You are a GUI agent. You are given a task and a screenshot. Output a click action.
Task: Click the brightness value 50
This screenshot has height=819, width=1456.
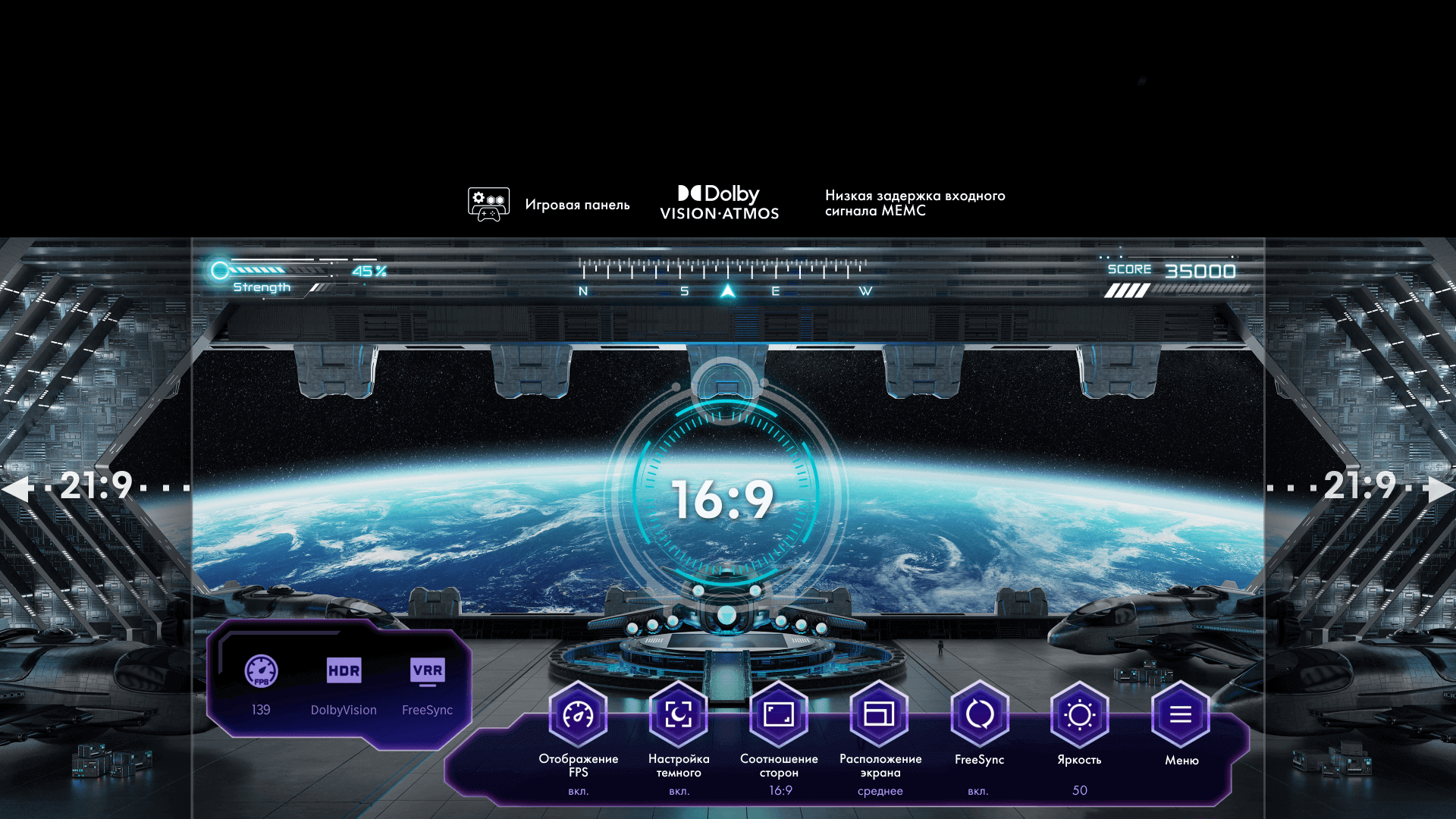(1080, 790)
